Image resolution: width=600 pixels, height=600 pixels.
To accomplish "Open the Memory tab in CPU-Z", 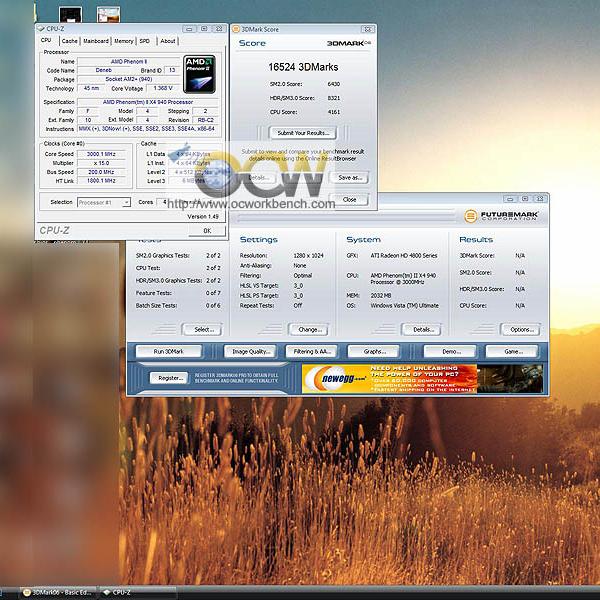I will tap(124, 41).
